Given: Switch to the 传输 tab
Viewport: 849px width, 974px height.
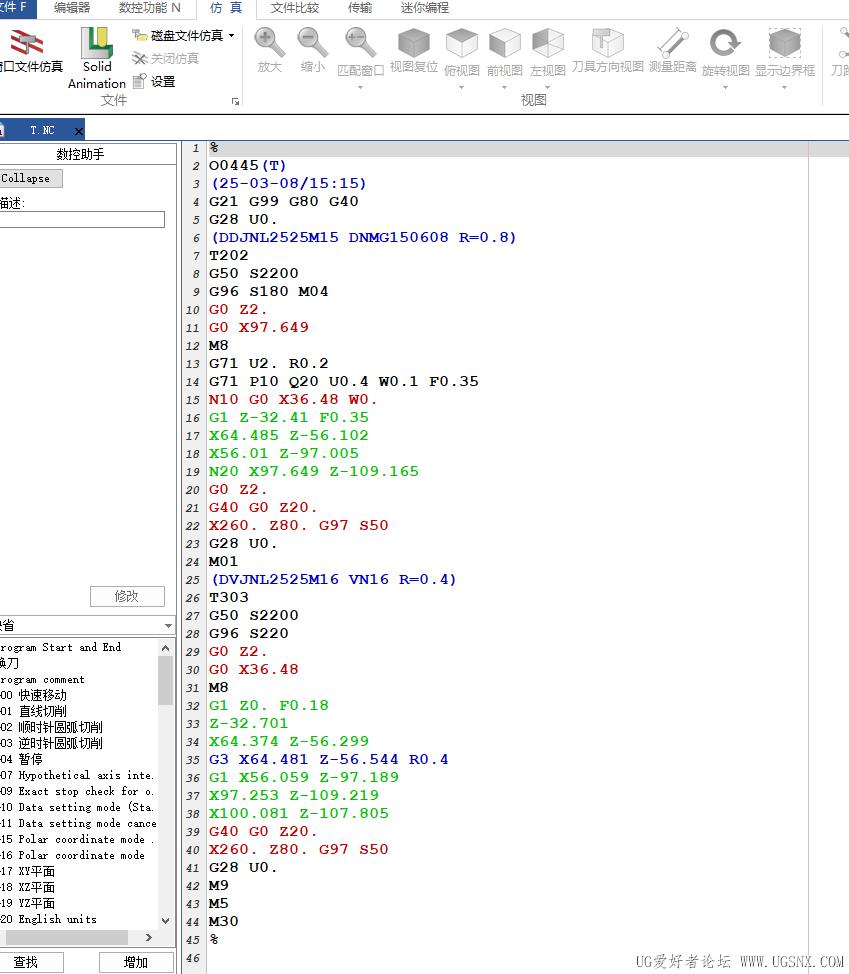Looking at the screenshot, I should 360,7.
